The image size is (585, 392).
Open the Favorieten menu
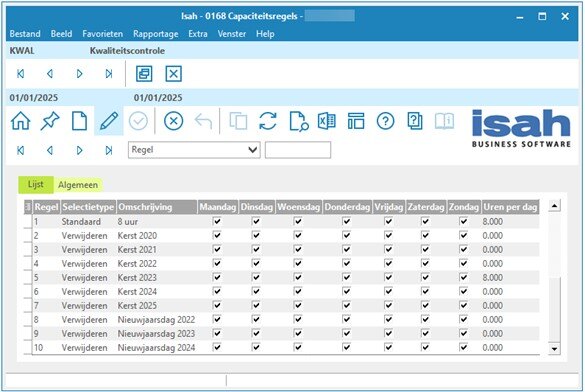103,34
